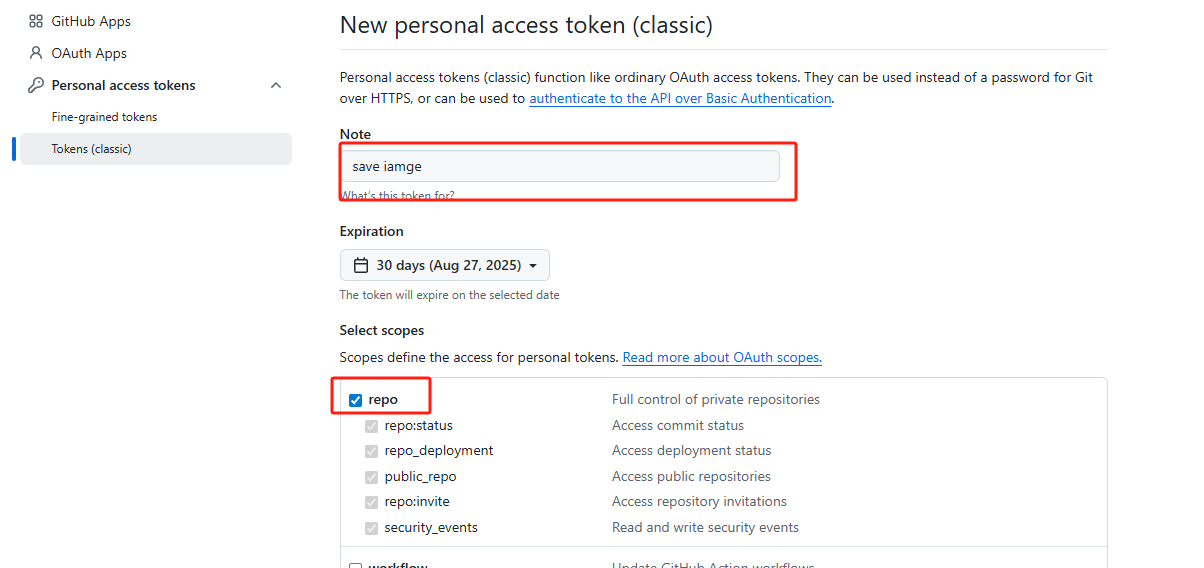This screenshot has width=1204, height=568.
Task: Click the calendar icon in Expiration selector
Action: click(x=361, y=265)
